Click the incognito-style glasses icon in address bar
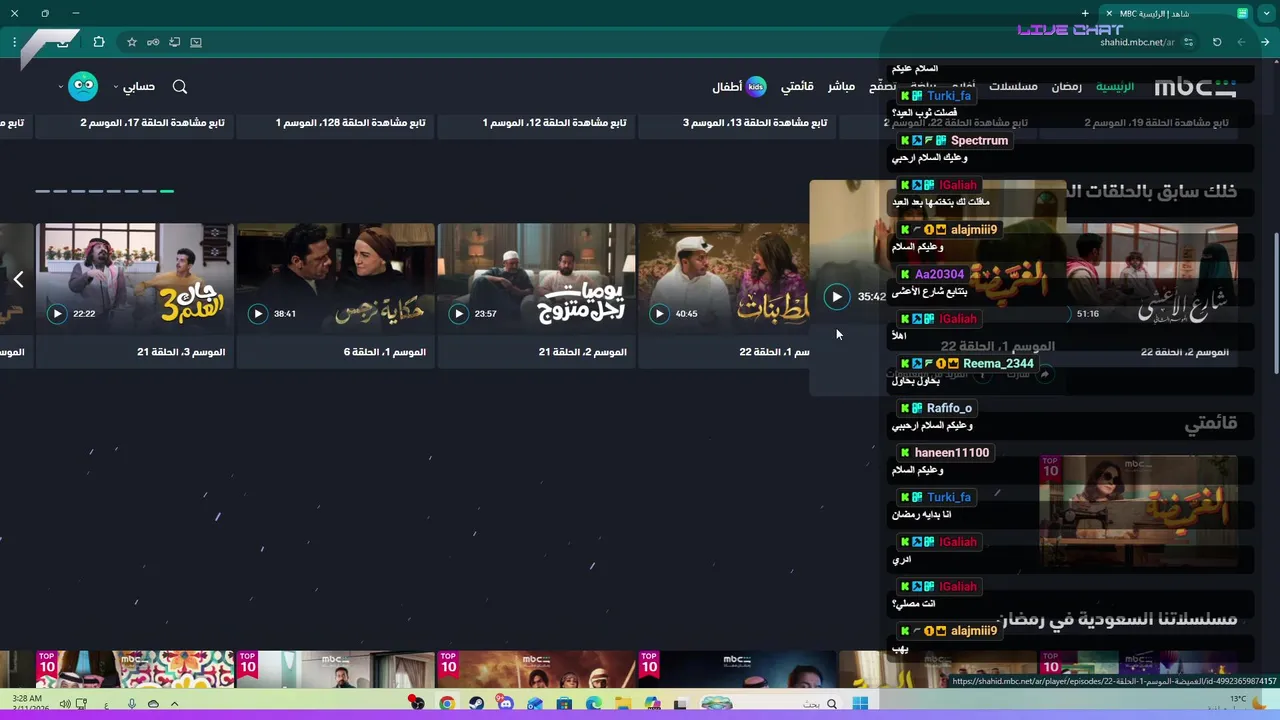The height and width of the screenshot is (720, 1280). coord(153,42)
